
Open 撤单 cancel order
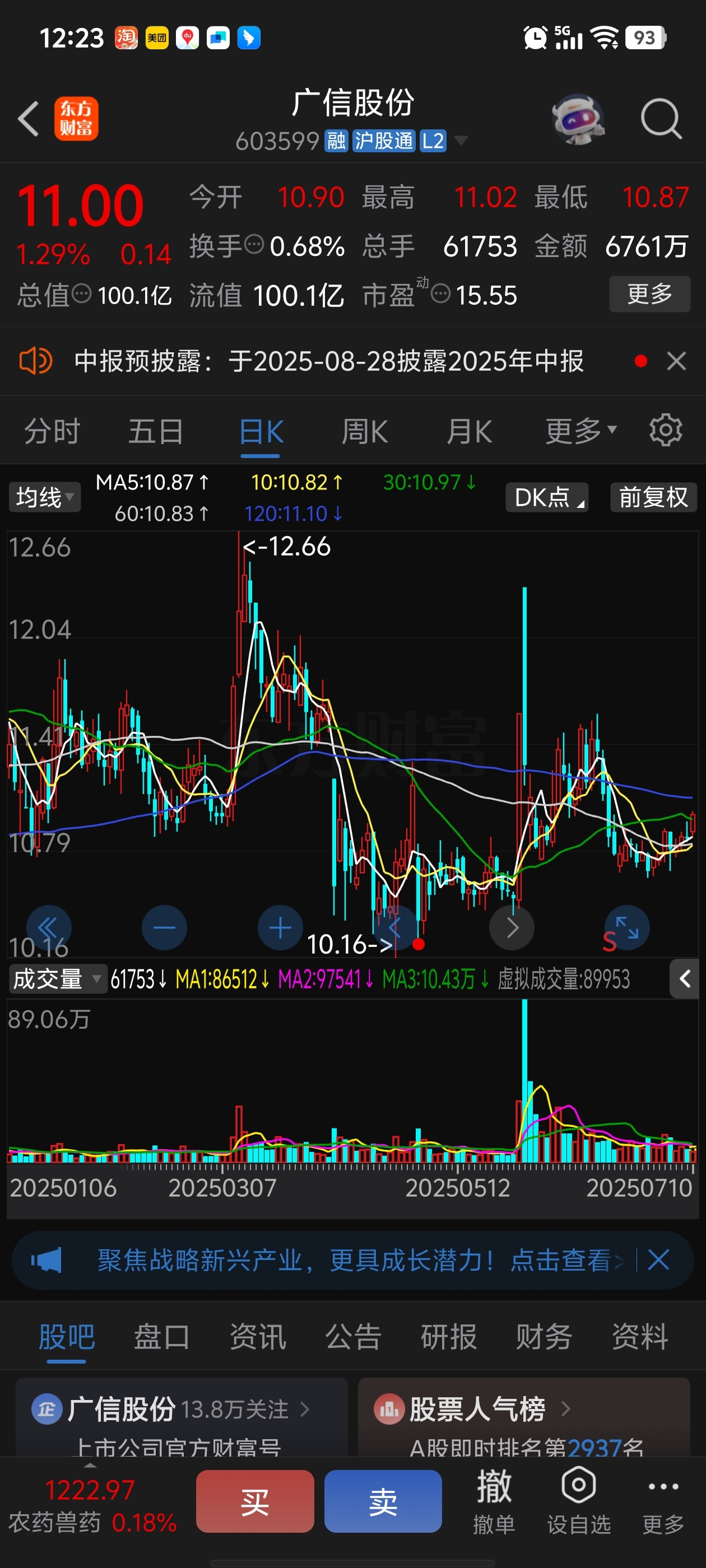pos(494,1501)
